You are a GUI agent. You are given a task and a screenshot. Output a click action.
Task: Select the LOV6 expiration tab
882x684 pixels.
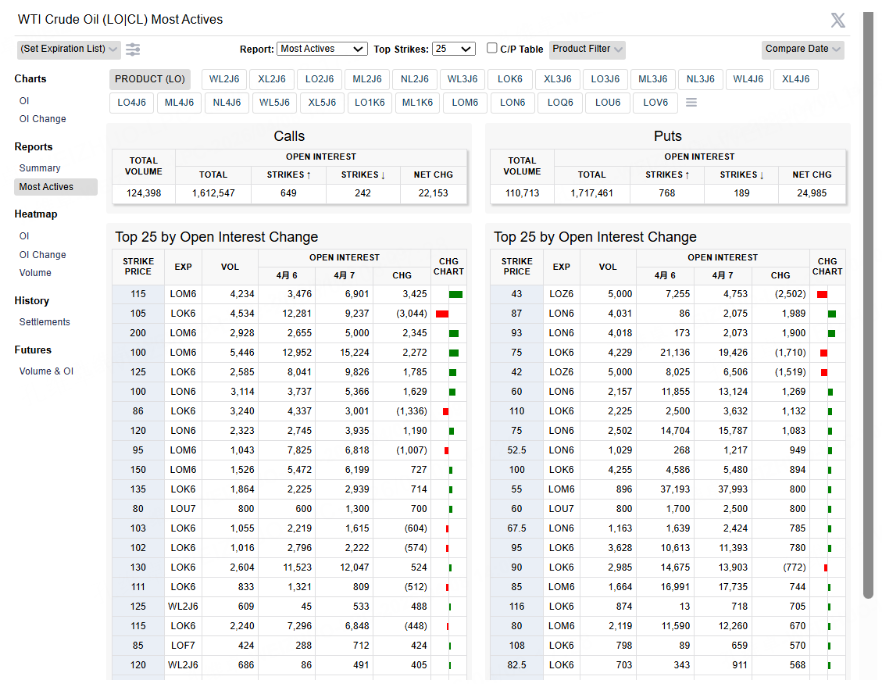pyautogui.click(x=655, y=103)
